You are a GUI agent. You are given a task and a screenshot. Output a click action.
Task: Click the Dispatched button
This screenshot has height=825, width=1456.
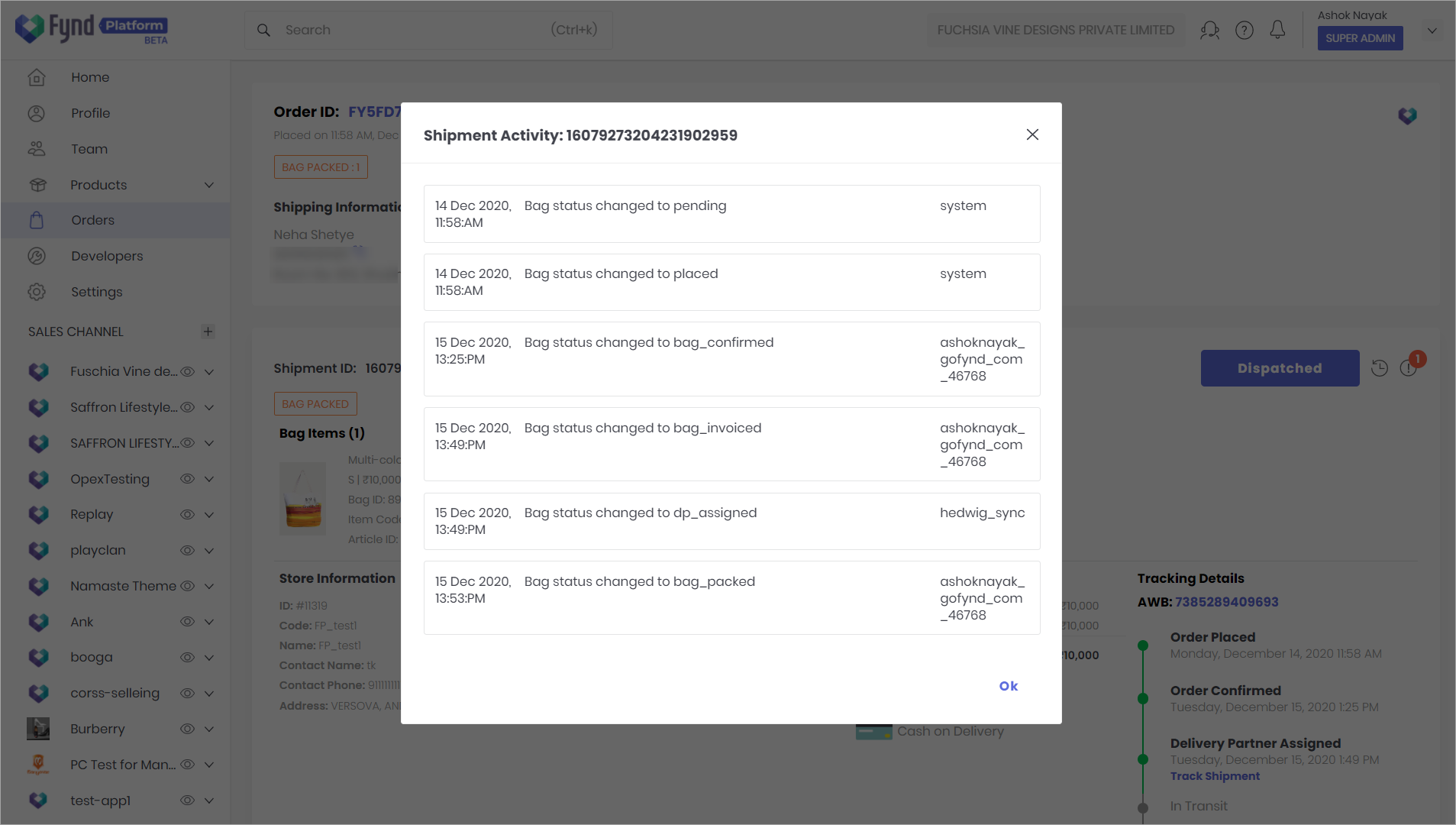pyautogui.click(x=1280, y=368)
